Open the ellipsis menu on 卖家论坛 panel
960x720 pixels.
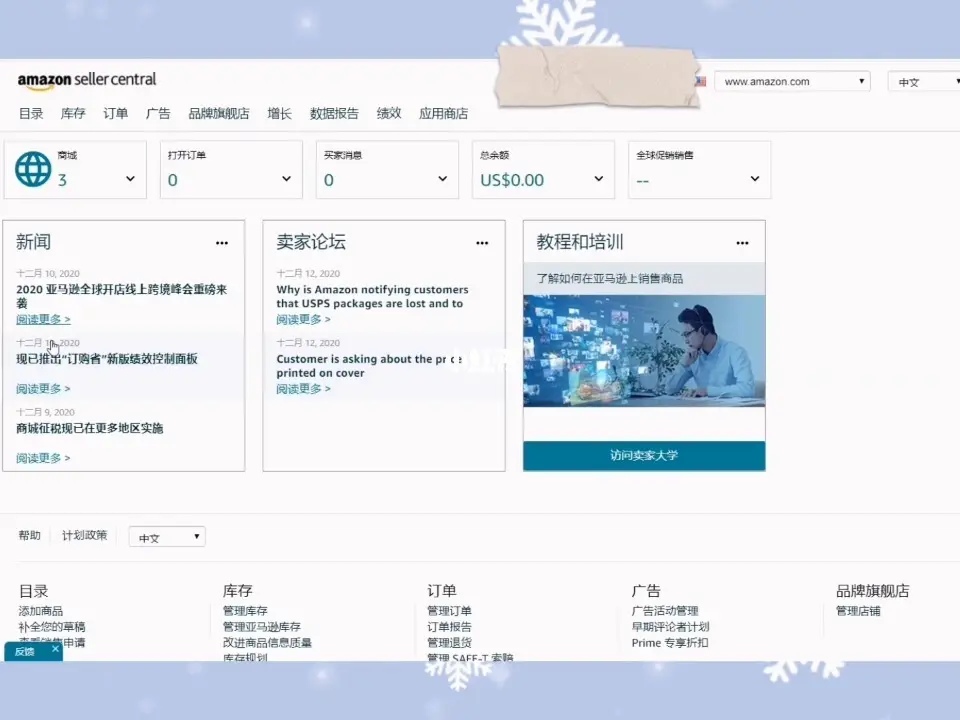(x=482, y=242)
